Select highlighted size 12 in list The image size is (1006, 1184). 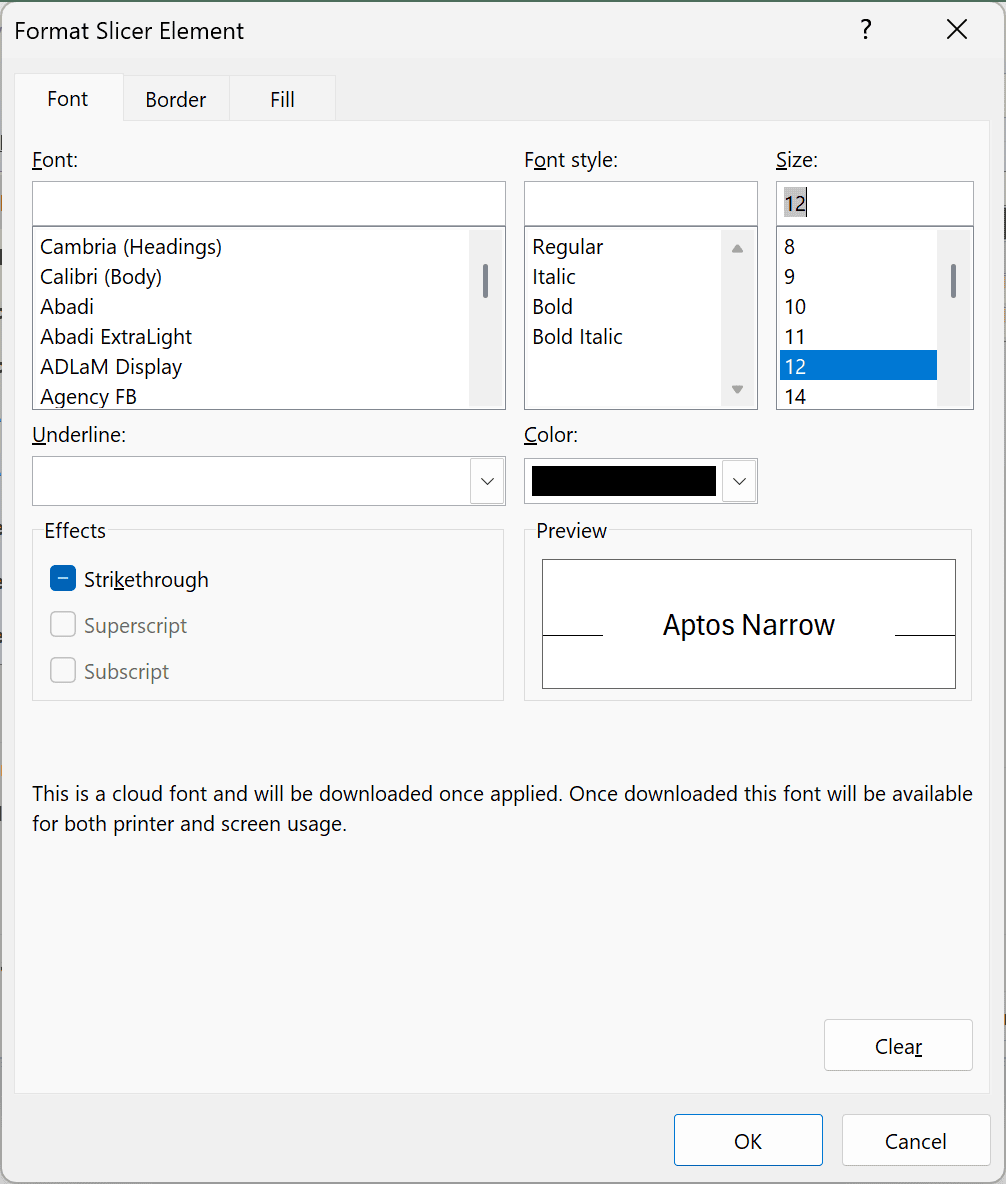858,365
